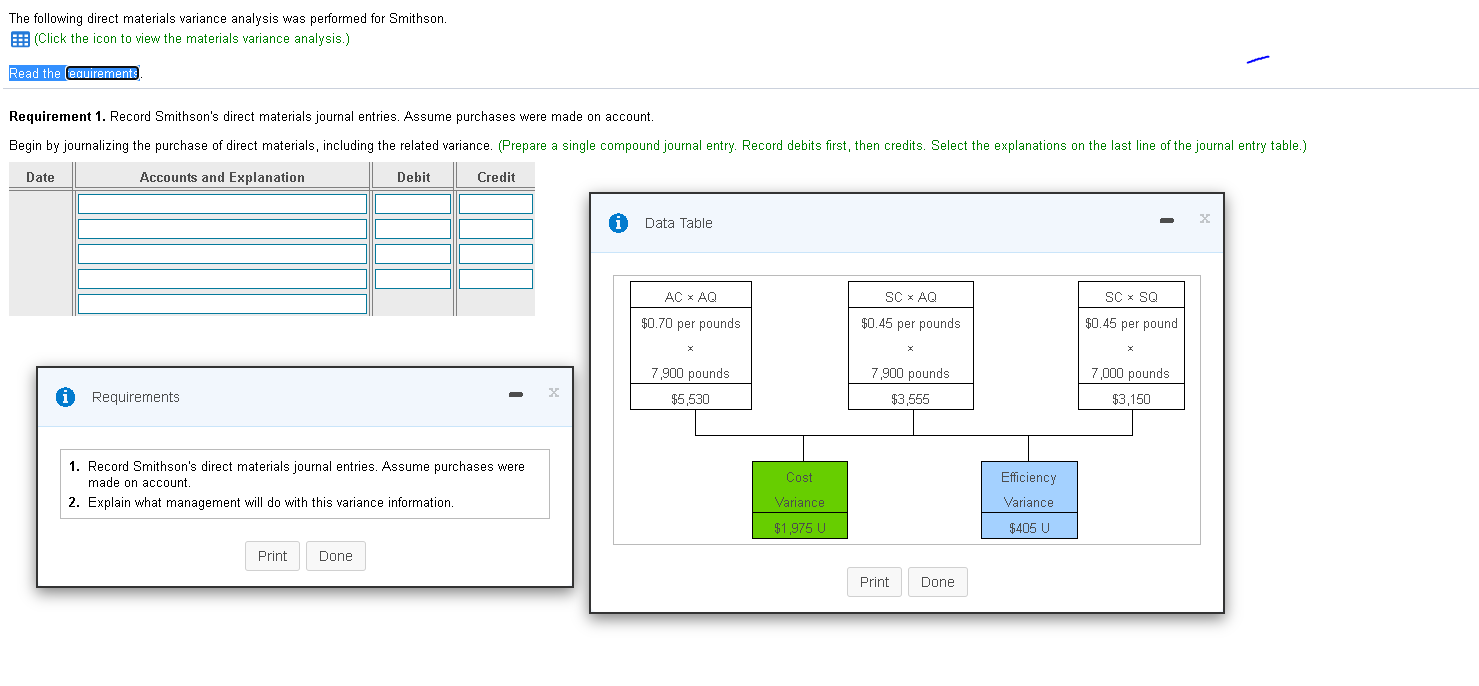This screenshot has height=686, width=1479.
Task: Collapse the Data Table window
Action: [x=1166, y=219]
